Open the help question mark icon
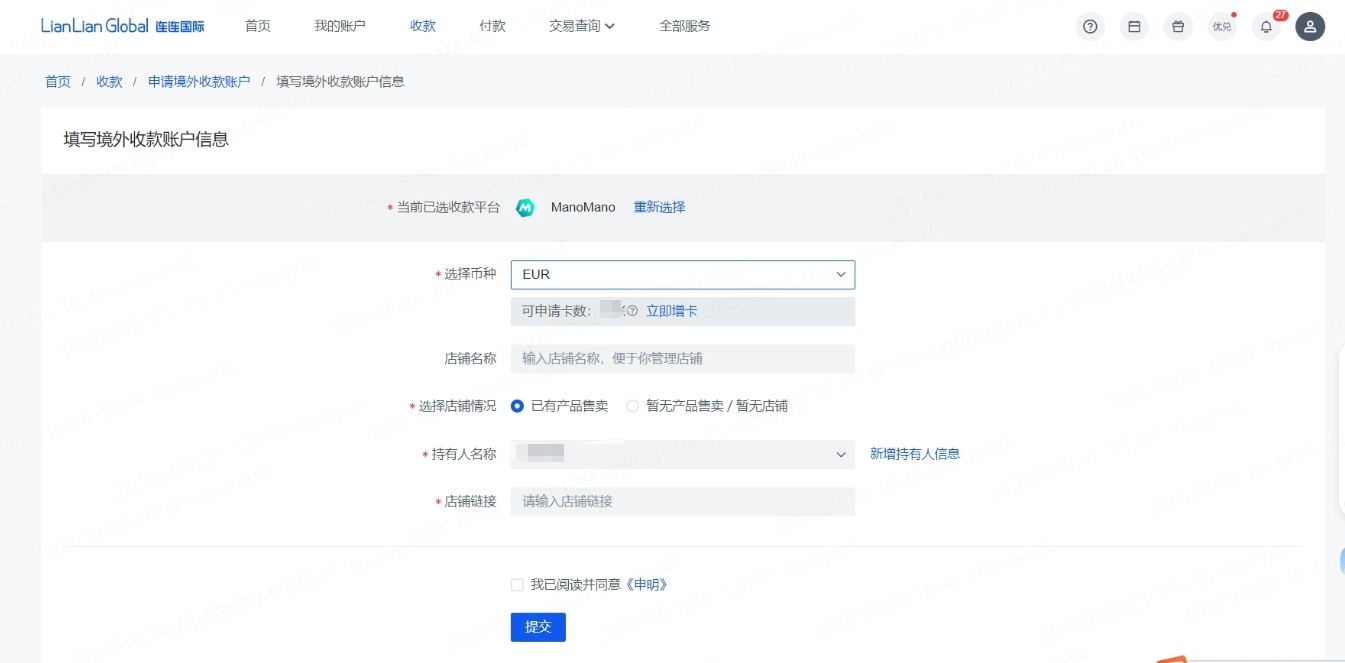The height and width of the screenshot is (663, 1345). coord(1090,27)
